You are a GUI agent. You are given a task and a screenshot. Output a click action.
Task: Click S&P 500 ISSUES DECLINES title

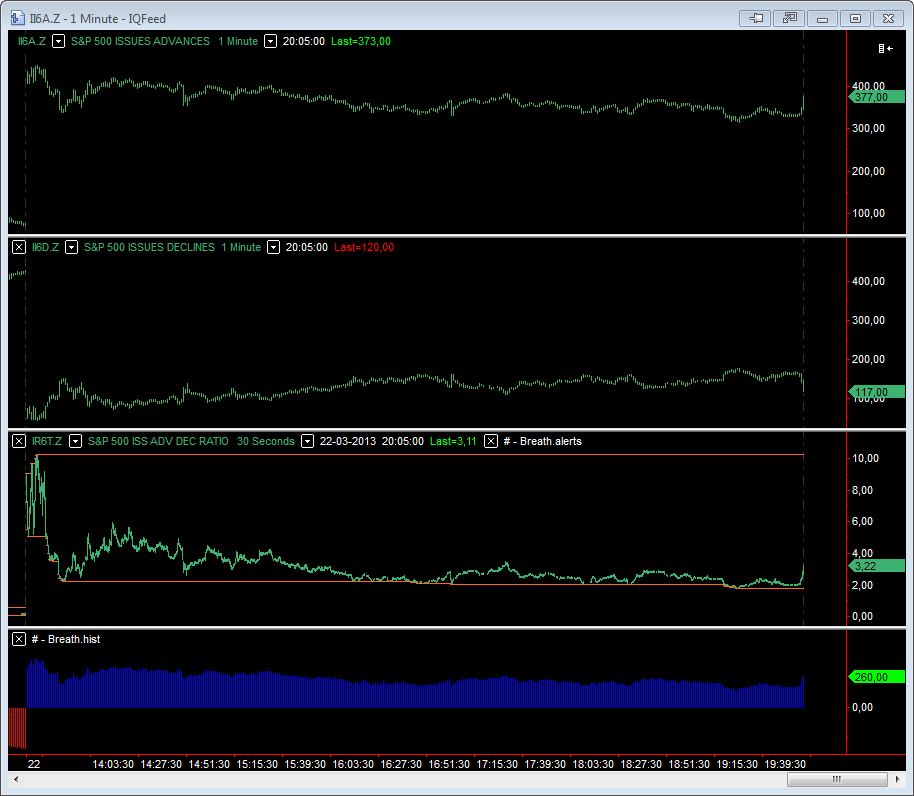tap(149, 247)
